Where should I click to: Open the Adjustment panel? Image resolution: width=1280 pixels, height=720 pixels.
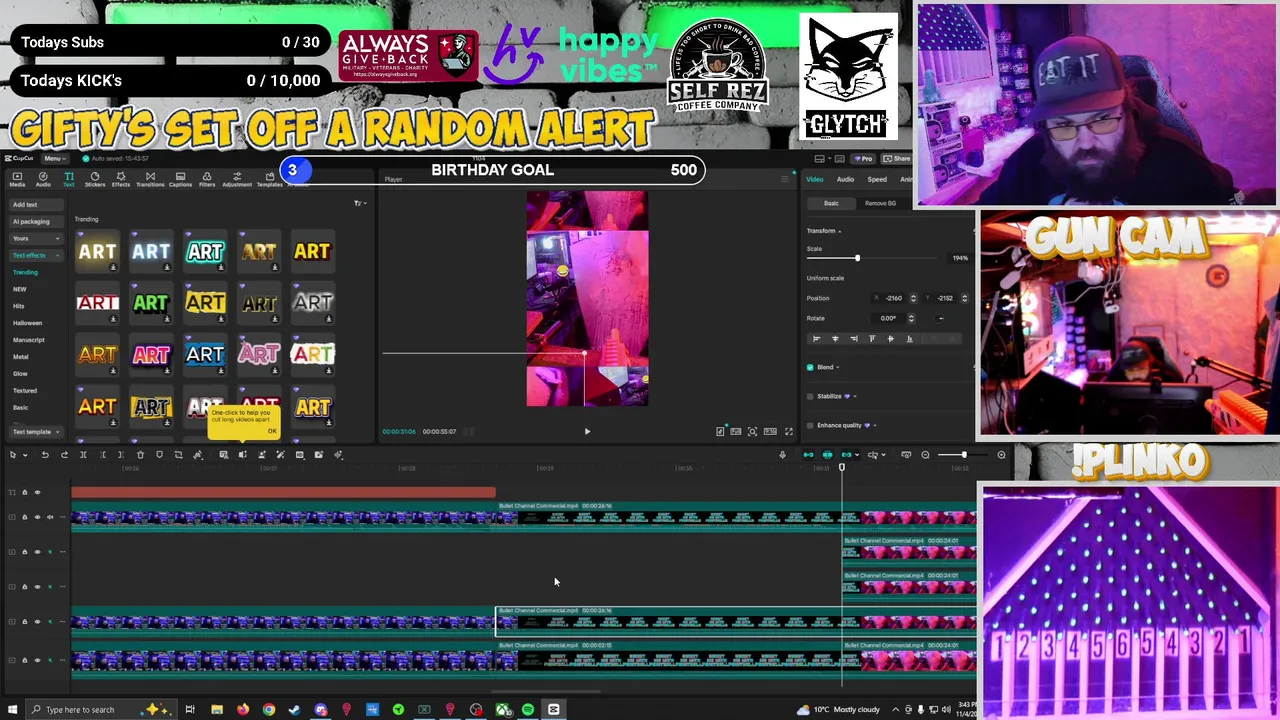237,179
